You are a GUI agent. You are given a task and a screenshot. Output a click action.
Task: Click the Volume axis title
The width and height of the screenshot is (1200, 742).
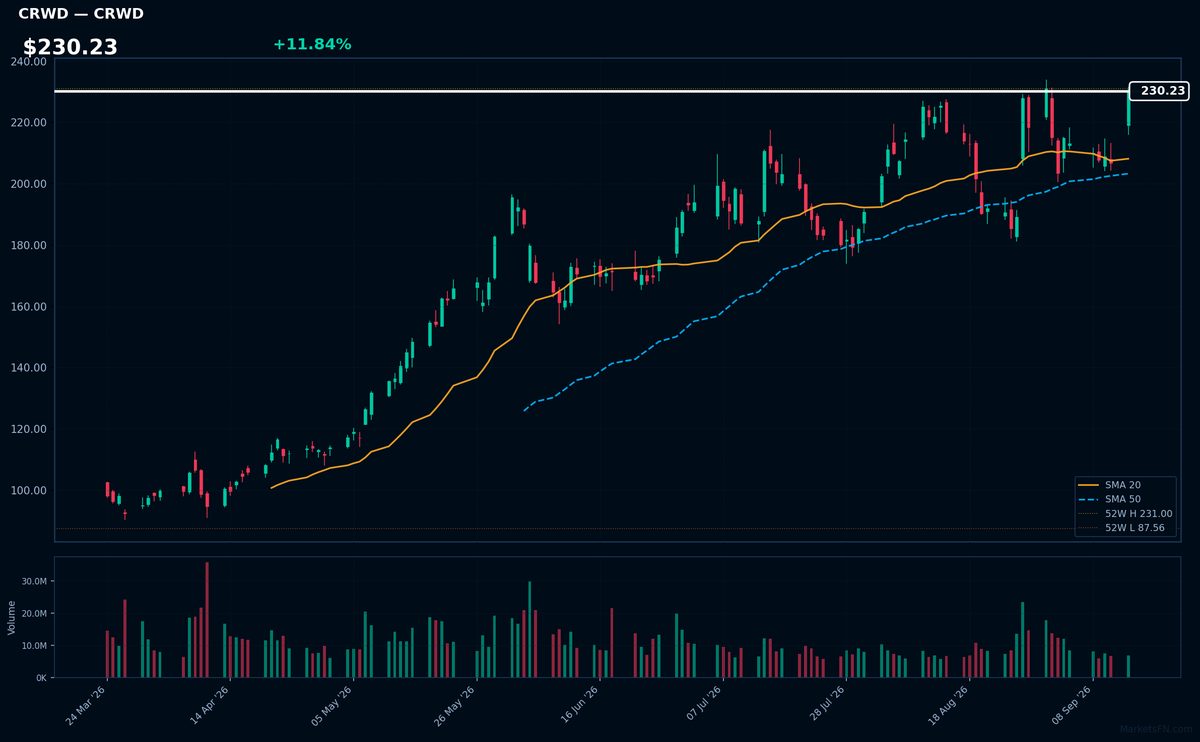click(12, 617)
